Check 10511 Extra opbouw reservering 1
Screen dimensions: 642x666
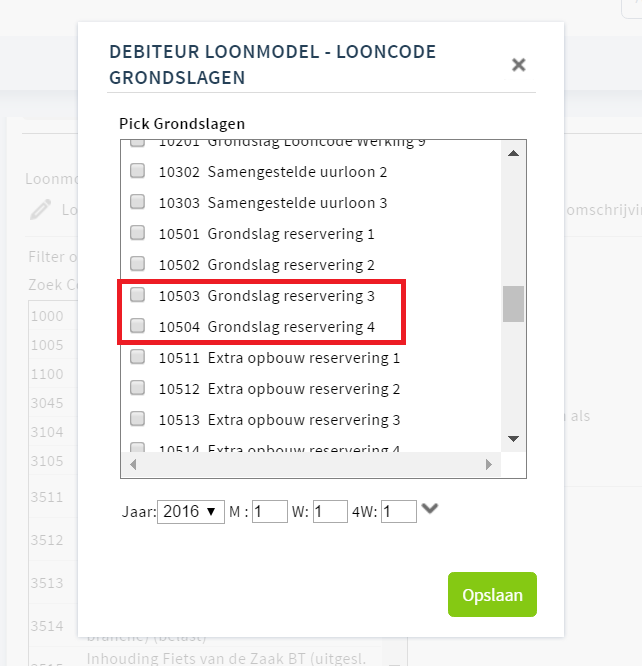[137, 357]
